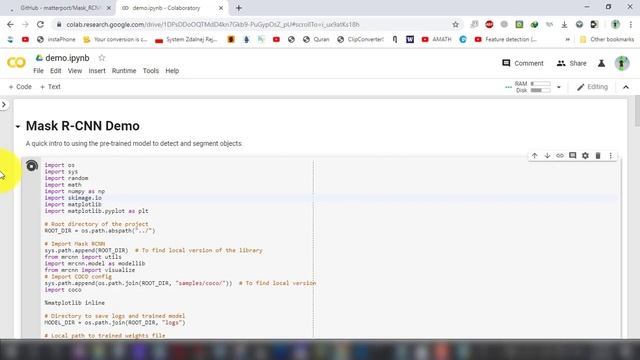The image size is (640, 360).
Task: Open the Quran bookmark
Action: [316, 39]
